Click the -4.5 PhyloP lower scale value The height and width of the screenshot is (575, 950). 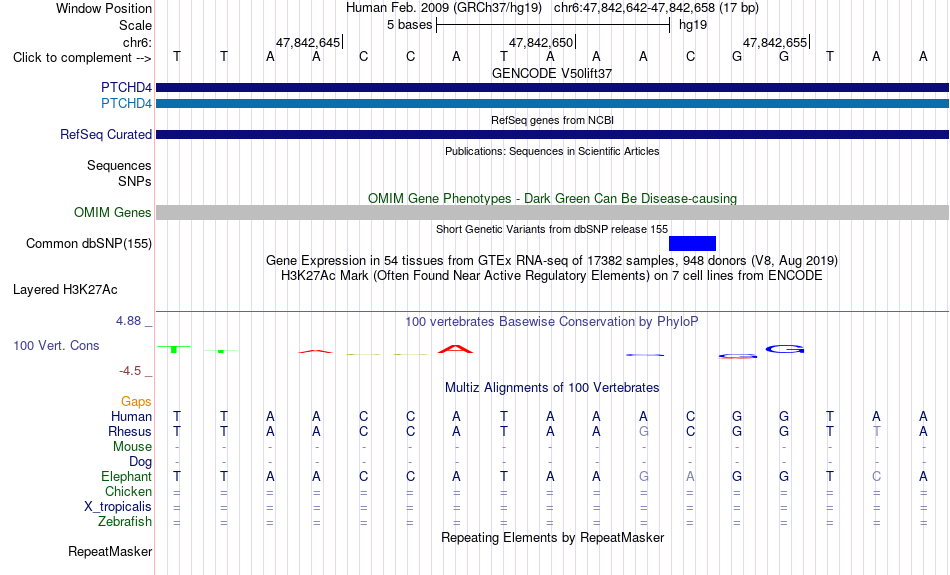130,371
